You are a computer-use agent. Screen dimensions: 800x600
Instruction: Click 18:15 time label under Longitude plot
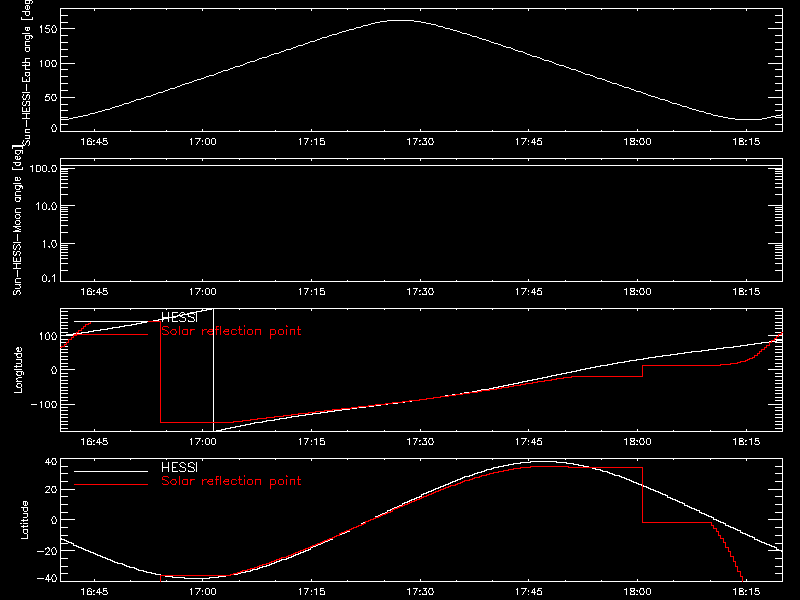[746, 441]
